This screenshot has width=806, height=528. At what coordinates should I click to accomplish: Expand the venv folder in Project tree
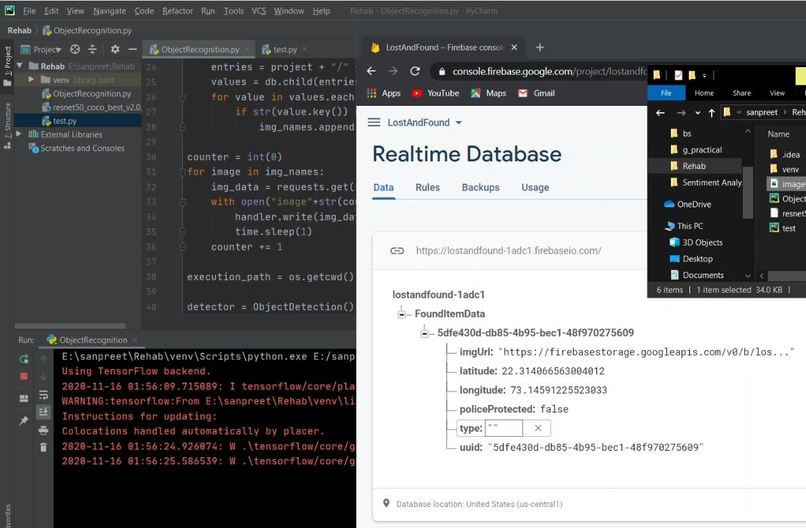(x=31, y=80)
